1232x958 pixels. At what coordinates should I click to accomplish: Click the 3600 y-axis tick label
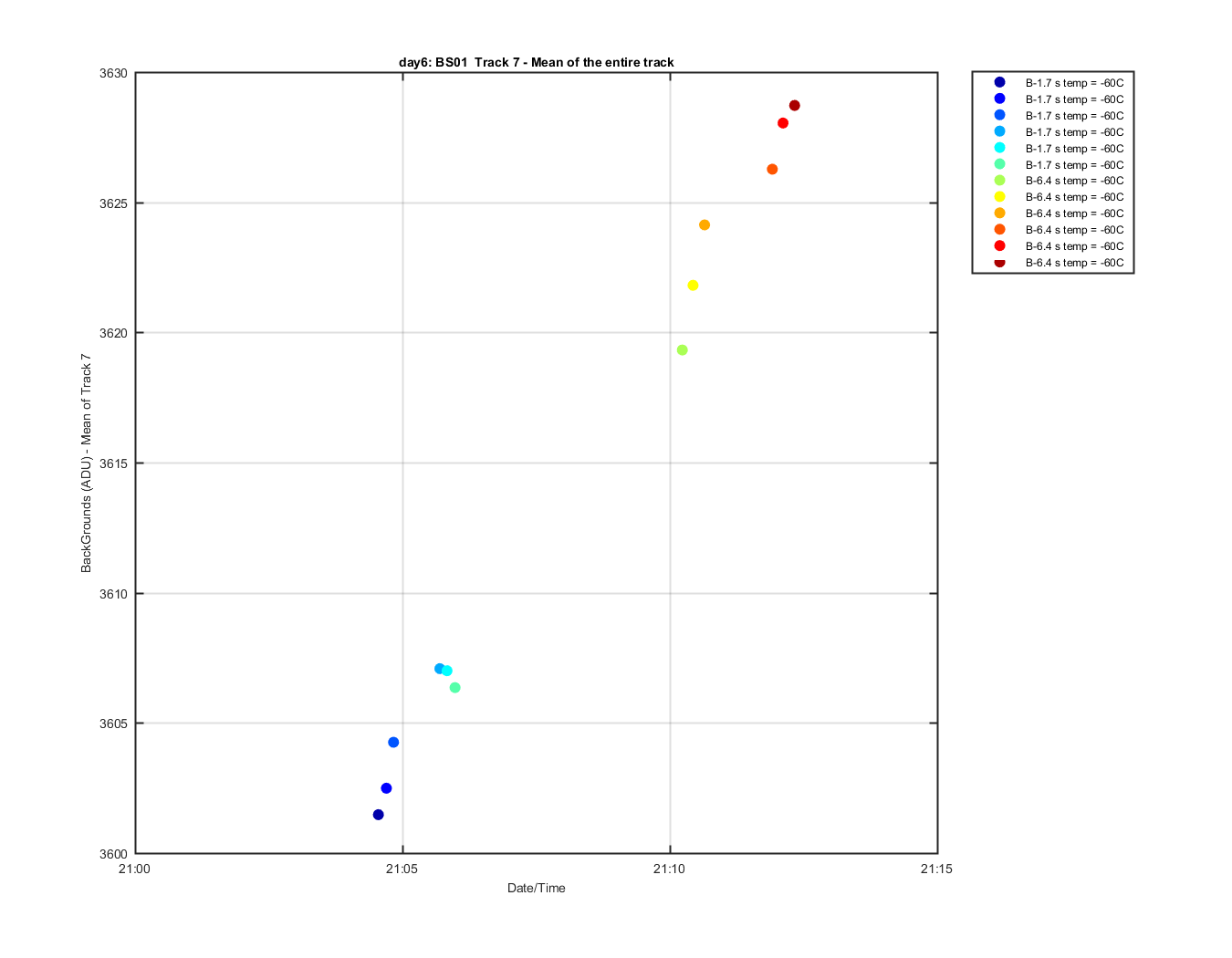[114, 854]
